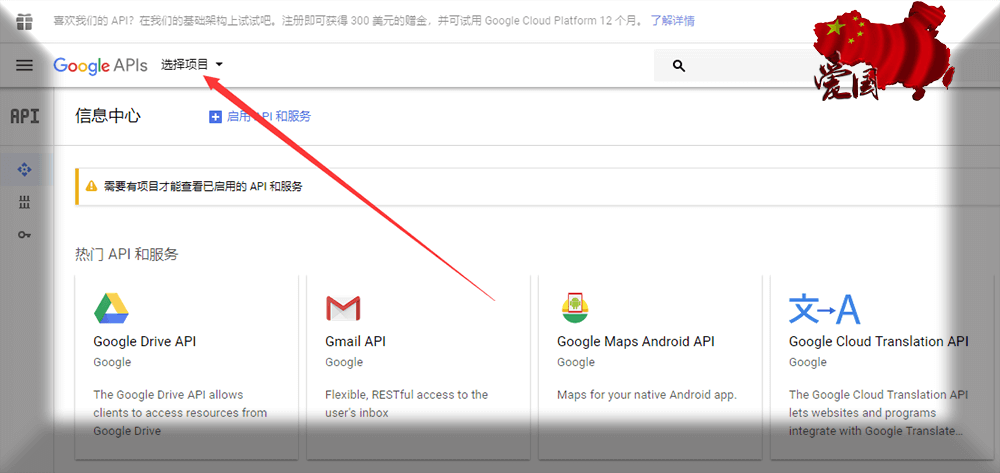The width and height of the screenshot is (1000, 473).
Task: Click the Gmail envelope icon
Action: click(343, 308)
